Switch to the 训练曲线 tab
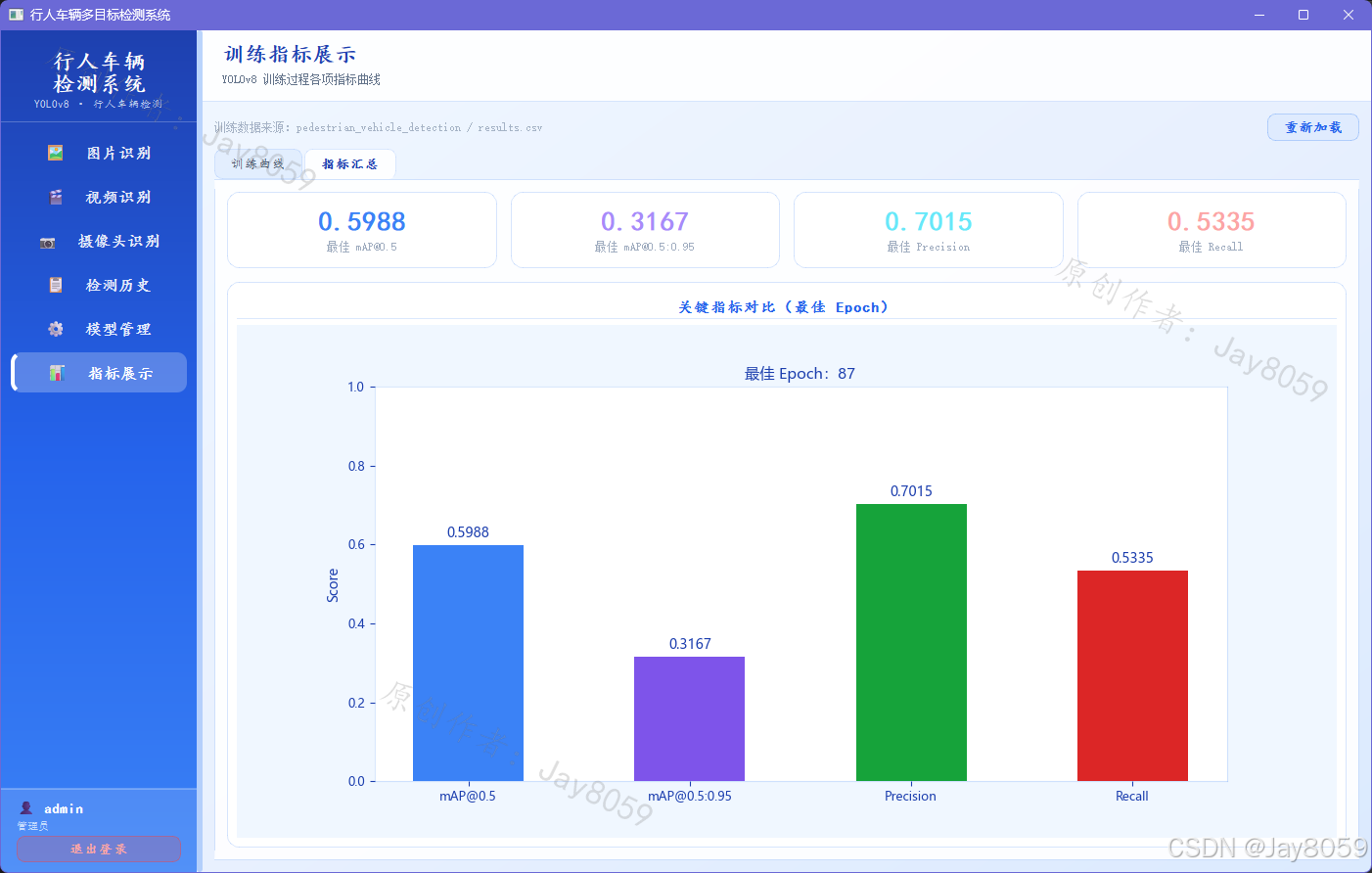 coord(258,164)
